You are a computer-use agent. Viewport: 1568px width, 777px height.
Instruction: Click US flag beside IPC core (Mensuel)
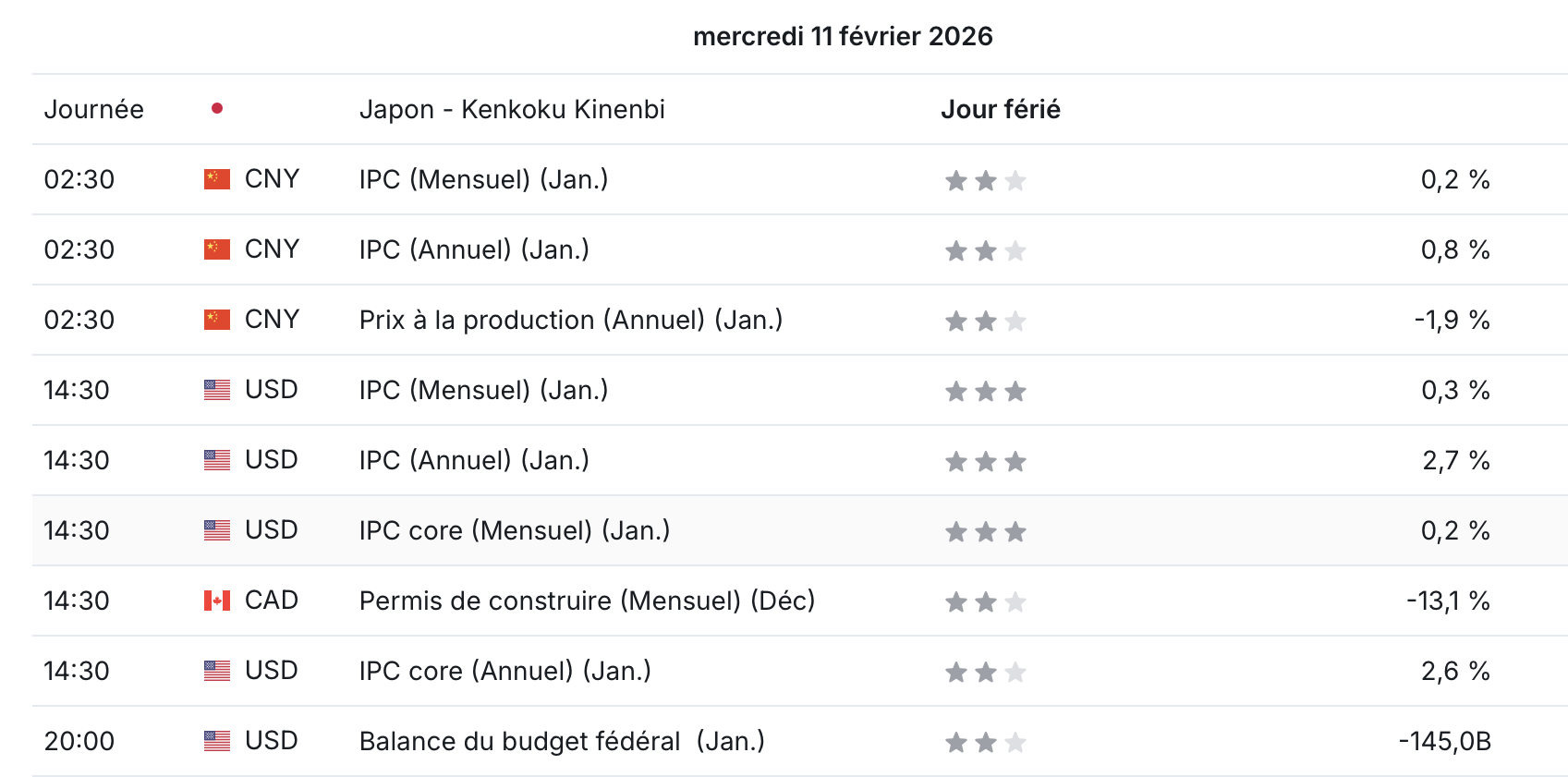coord(217,530)
